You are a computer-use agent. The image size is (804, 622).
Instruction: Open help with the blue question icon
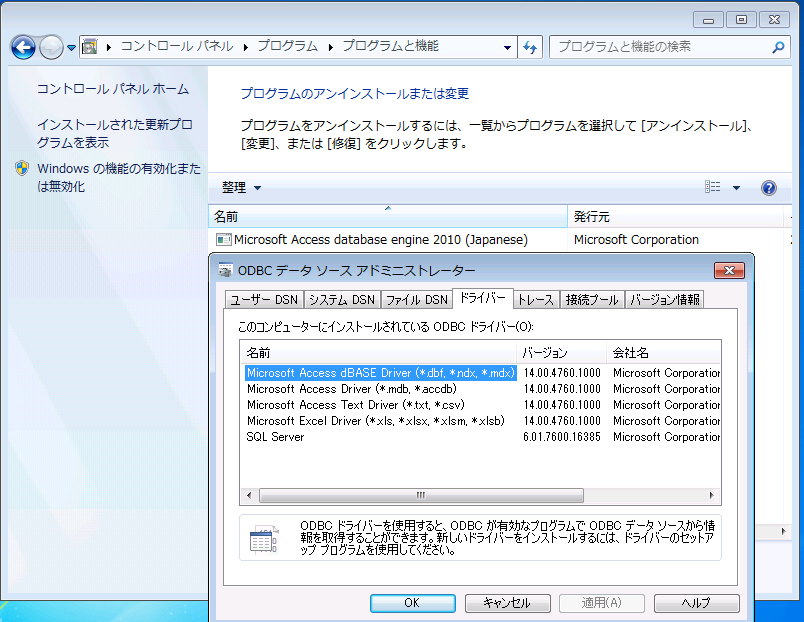coord(769,188)
